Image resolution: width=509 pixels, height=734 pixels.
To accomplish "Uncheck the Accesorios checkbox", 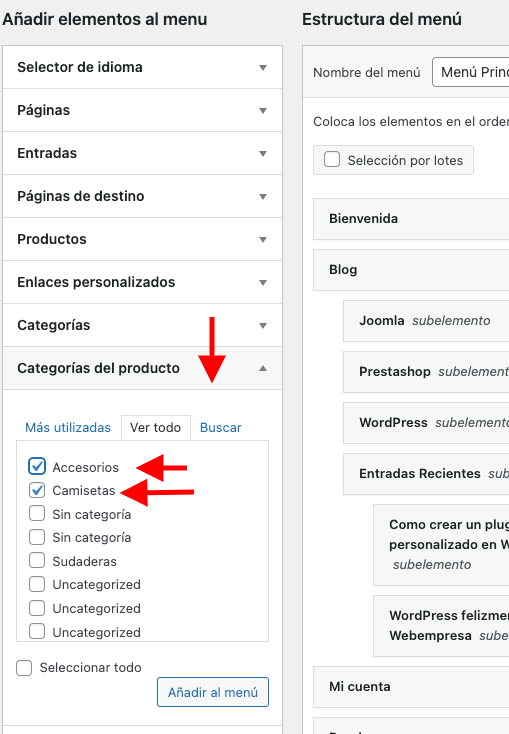I will click(37, 466).
